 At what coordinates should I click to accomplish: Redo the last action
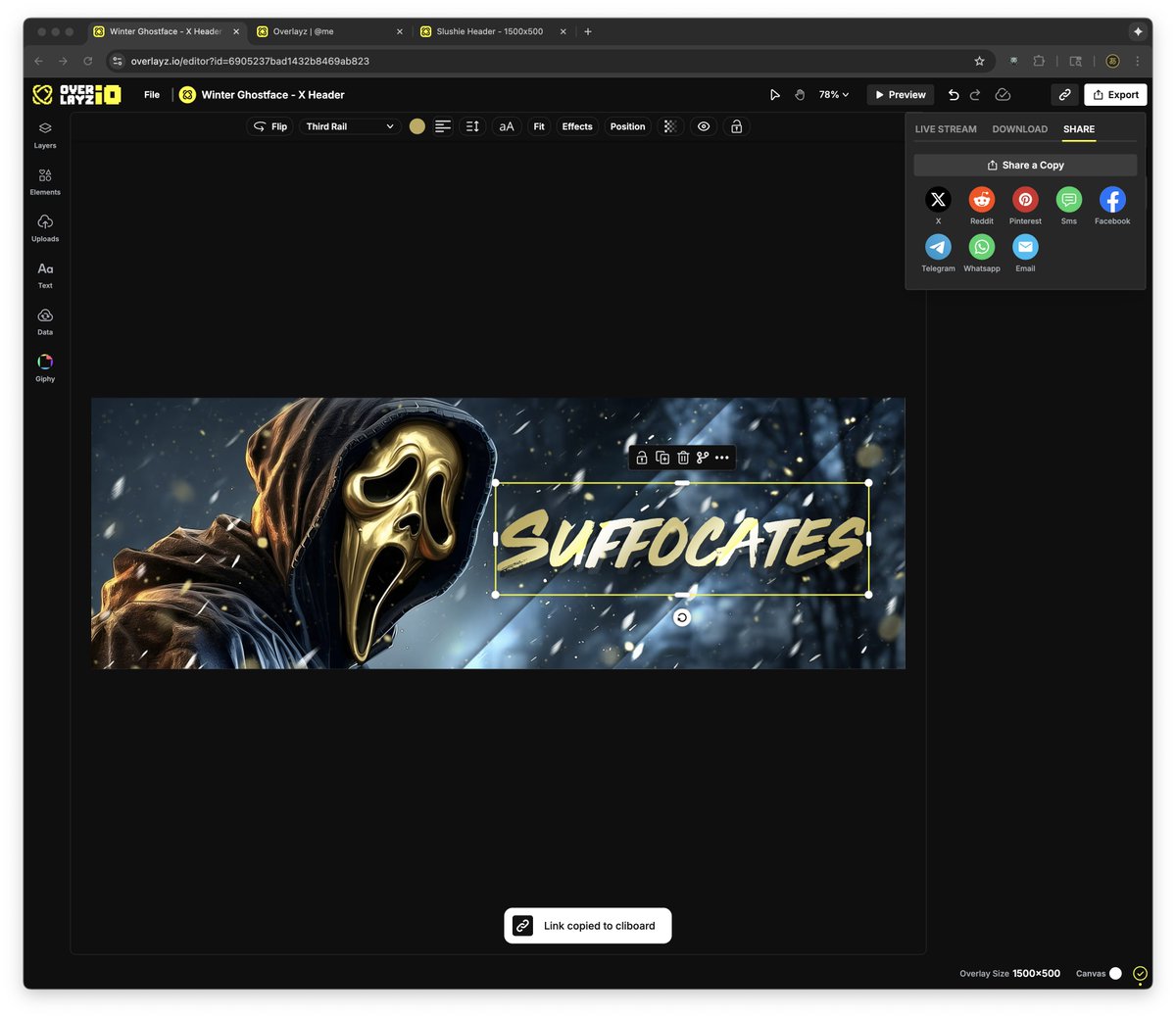click(x=975, y=95)
